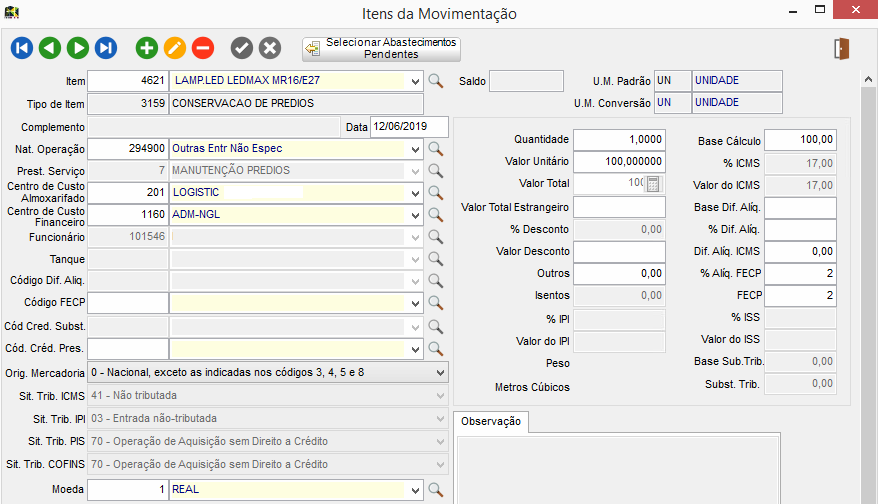
Task: Open calculator next to Valor Total
Action: [x=653, y=184]
